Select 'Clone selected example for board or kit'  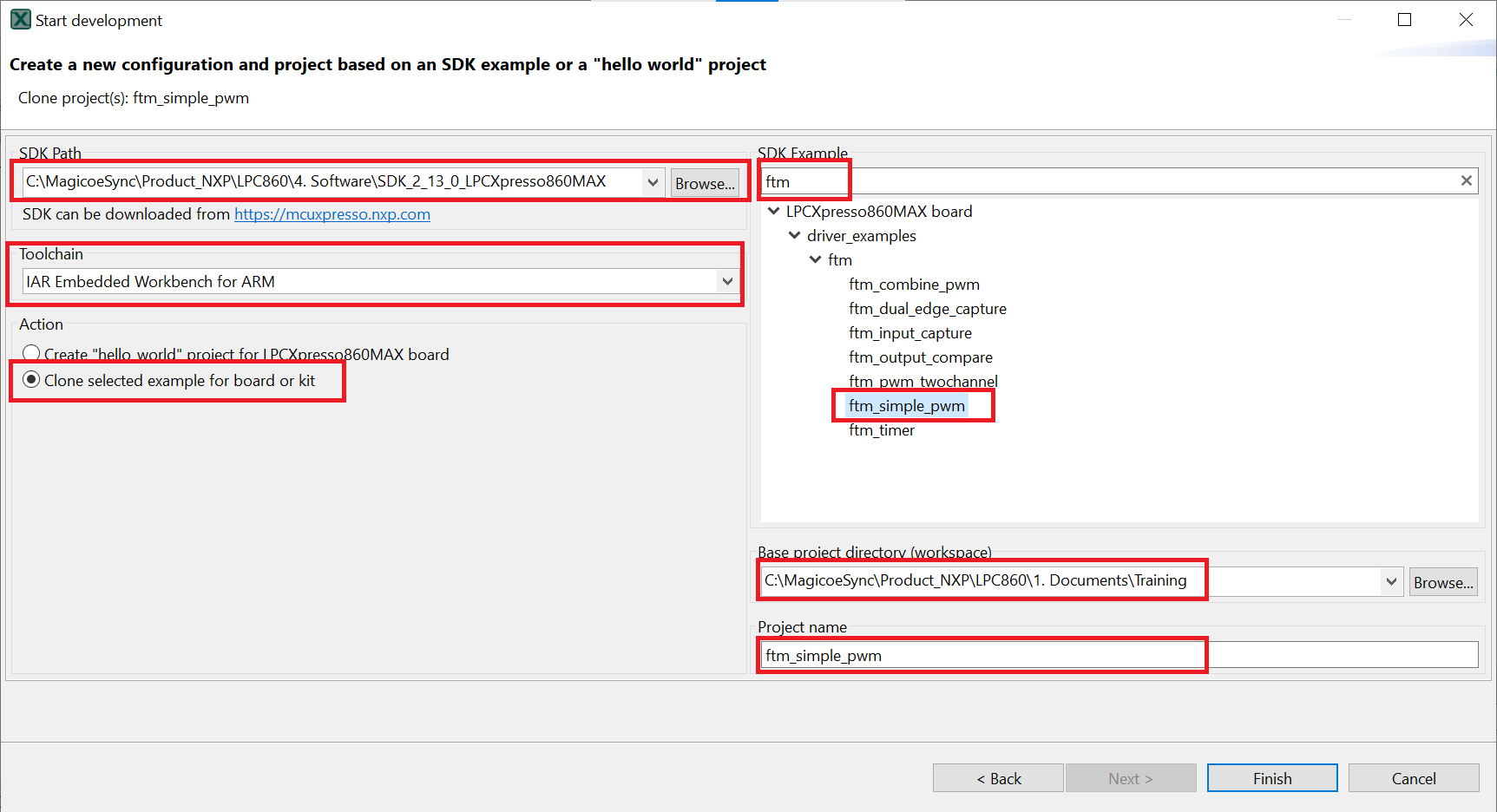32,380
